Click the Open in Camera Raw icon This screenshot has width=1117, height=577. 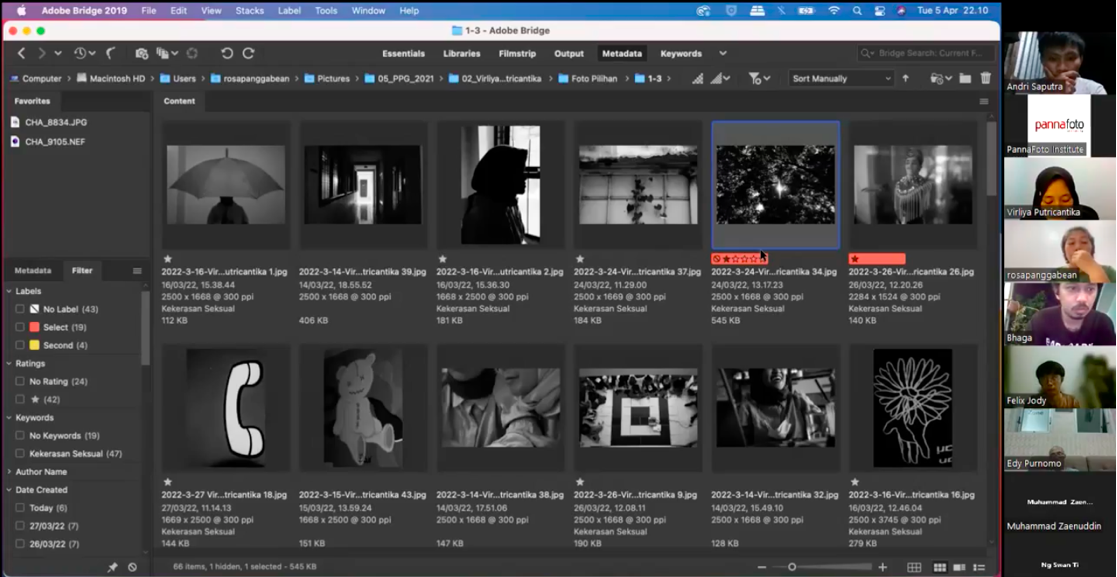(192, 53)
